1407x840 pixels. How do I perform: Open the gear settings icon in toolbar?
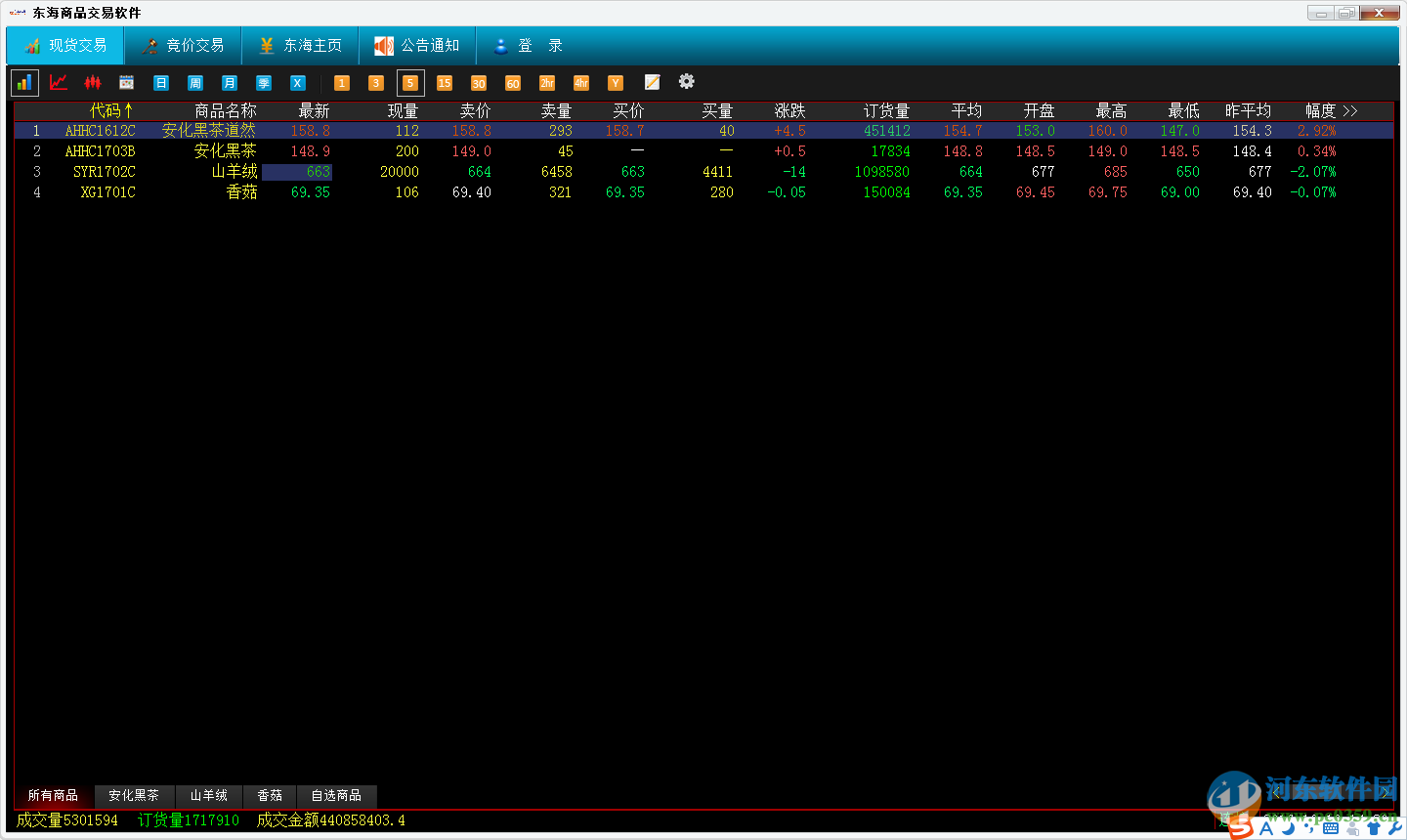pos(687,81)
